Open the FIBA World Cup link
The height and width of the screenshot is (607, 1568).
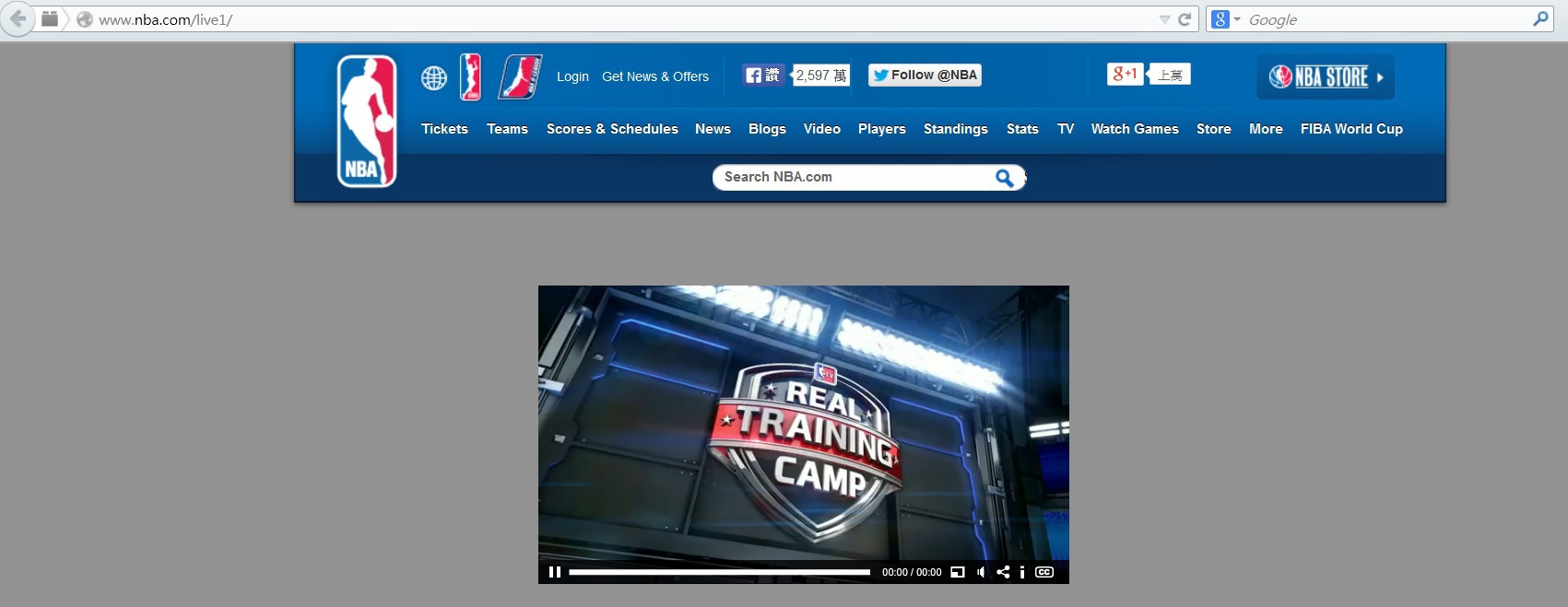tap(1351, 129)
